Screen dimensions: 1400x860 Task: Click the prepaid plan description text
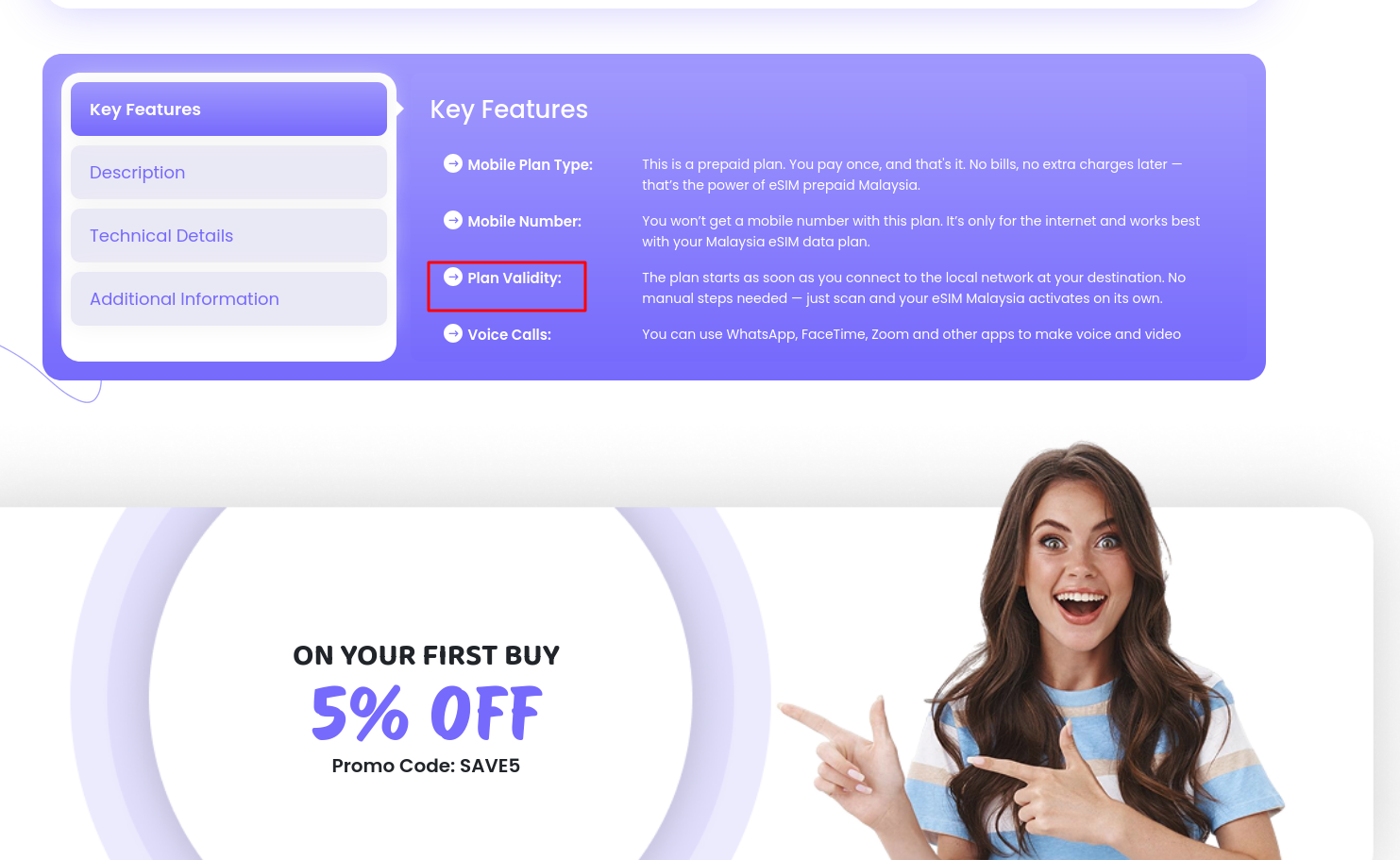pos(912,175)
